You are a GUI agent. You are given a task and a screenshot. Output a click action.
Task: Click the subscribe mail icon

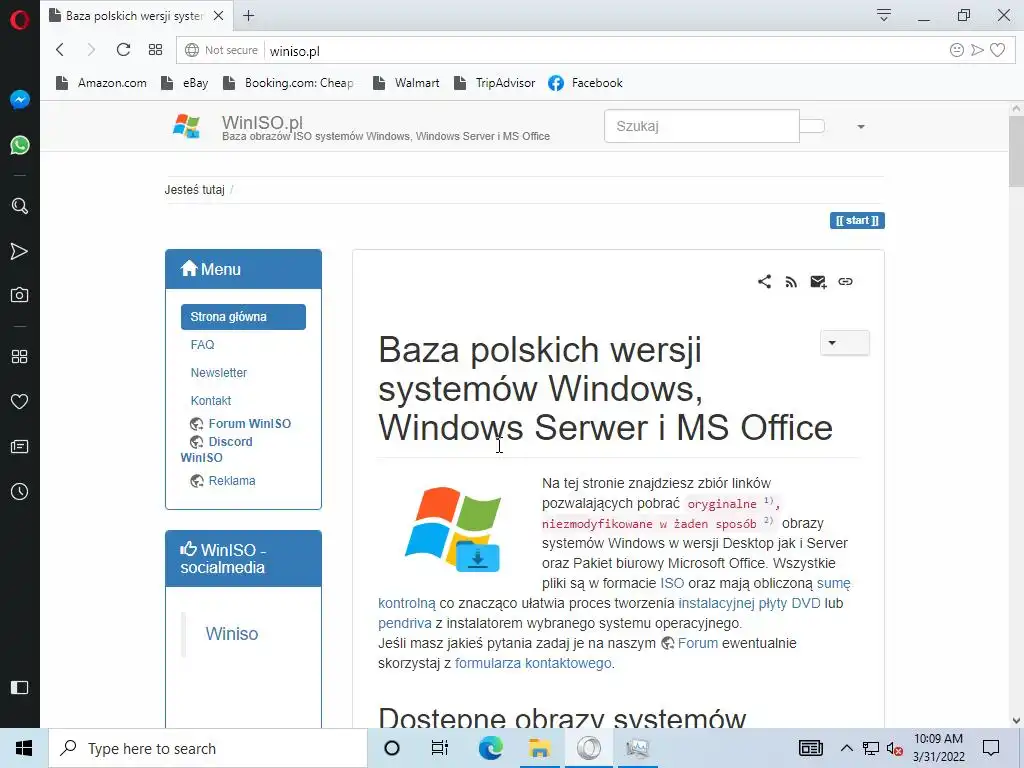tap(818, 281)
